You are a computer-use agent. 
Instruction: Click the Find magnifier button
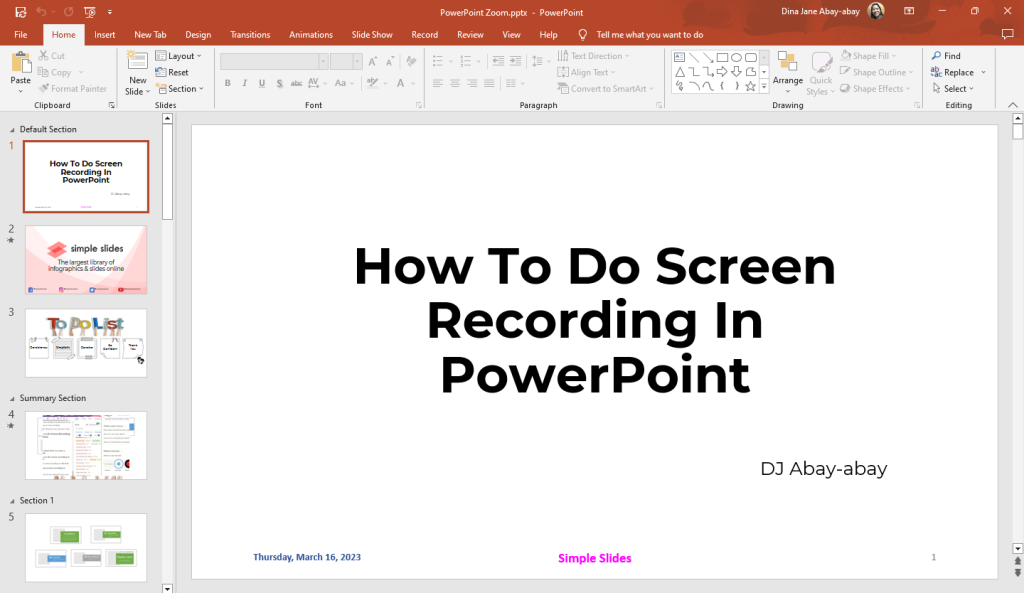946,56
